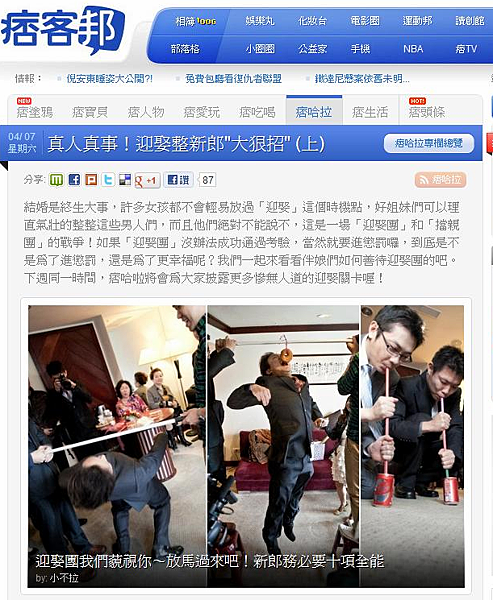
Task: Click the Facebook 讚 like button
Action: [179, 180]
